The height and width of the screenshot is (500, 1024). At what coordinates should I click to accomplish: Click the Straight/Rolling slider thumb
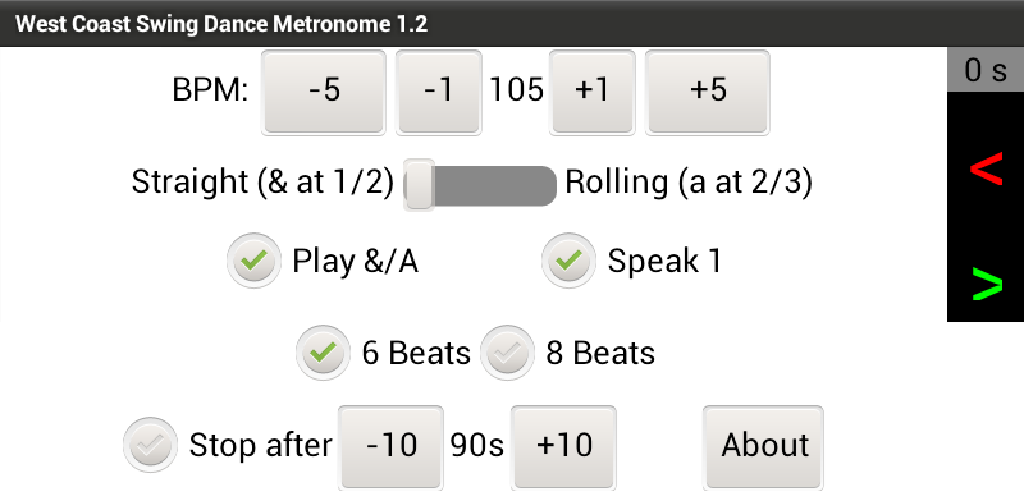419,185
